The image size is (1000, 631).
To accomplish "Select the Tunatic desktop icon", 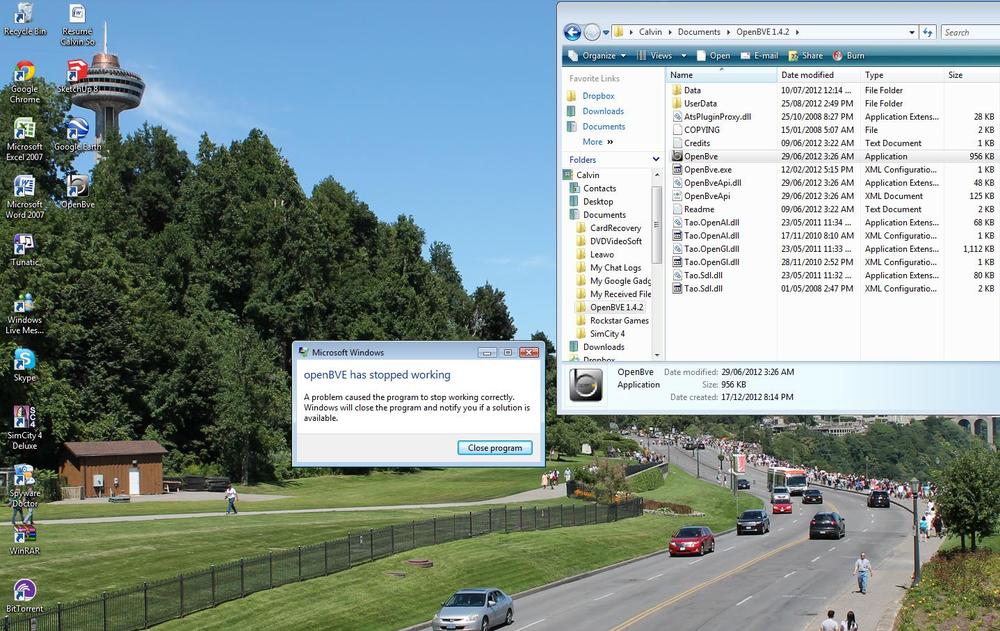I will point(24,249).
